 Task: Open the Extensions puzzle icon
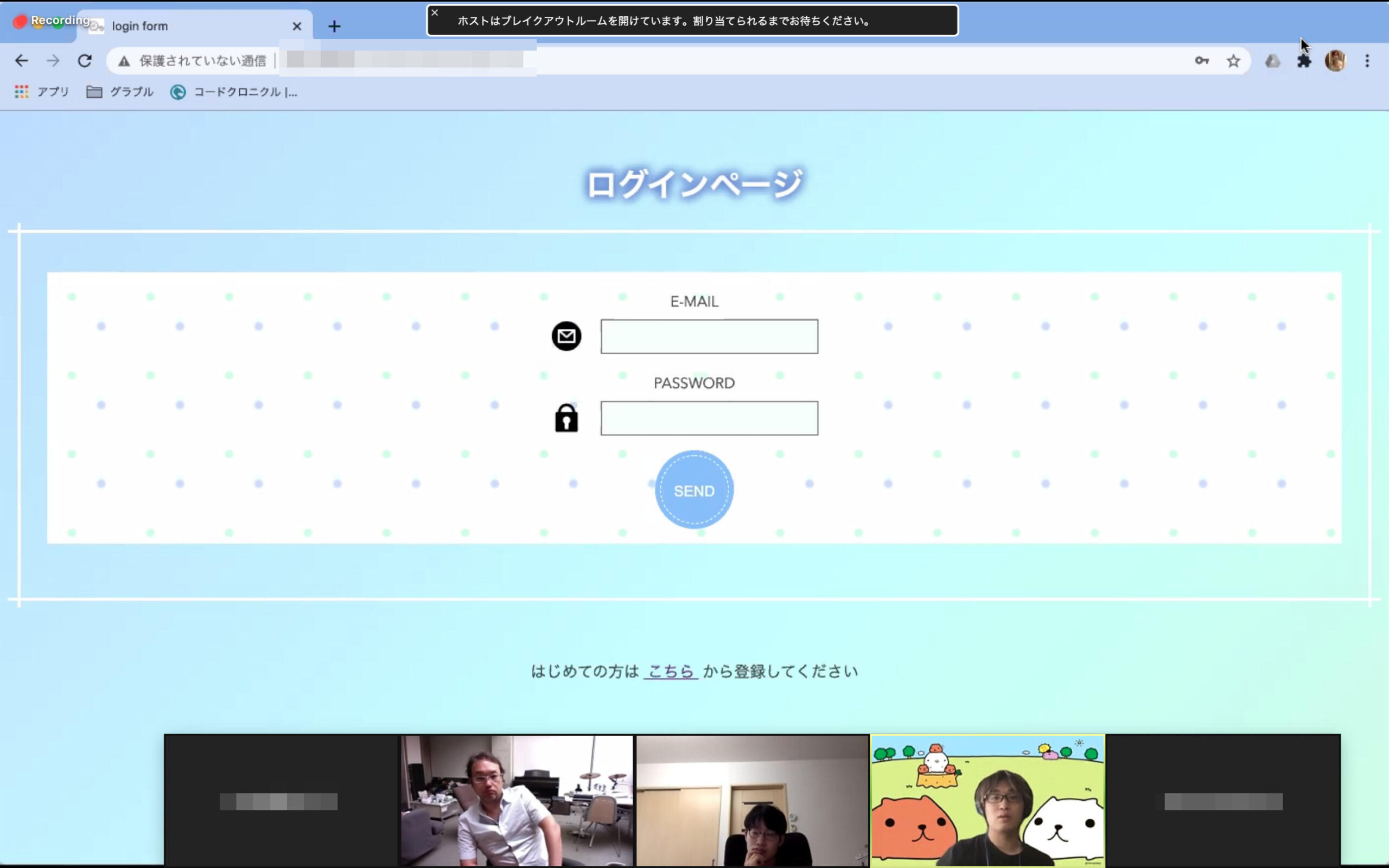[x=1304, y=61]
